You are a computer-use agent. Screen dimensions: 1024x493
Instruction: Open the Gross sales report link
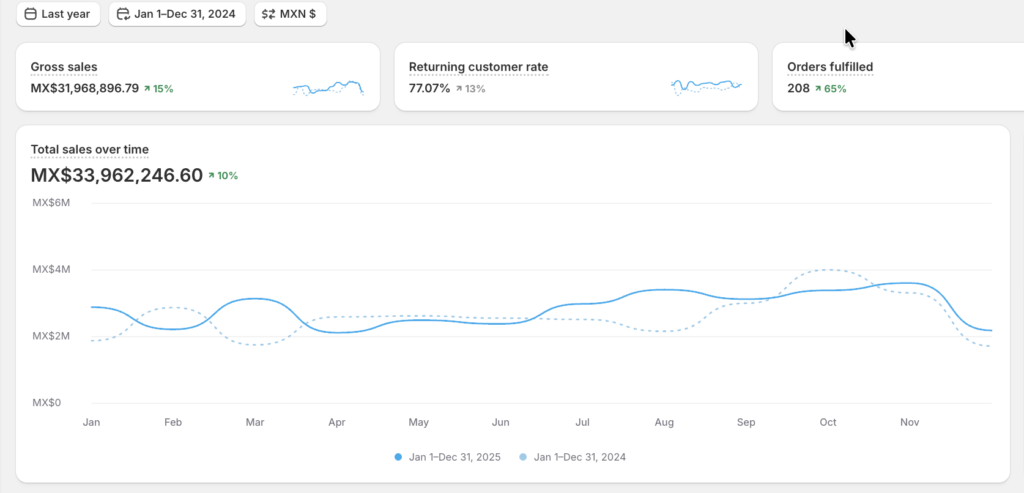click(x=64, y=67)
